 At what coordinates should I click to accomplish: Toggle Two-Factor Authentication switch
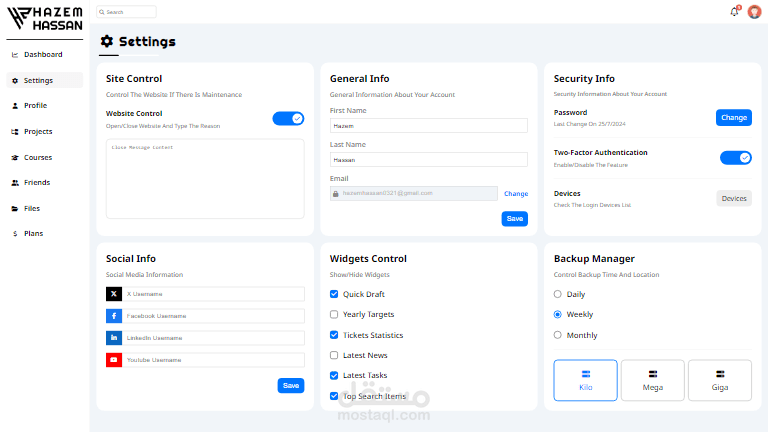coord(736,158)
